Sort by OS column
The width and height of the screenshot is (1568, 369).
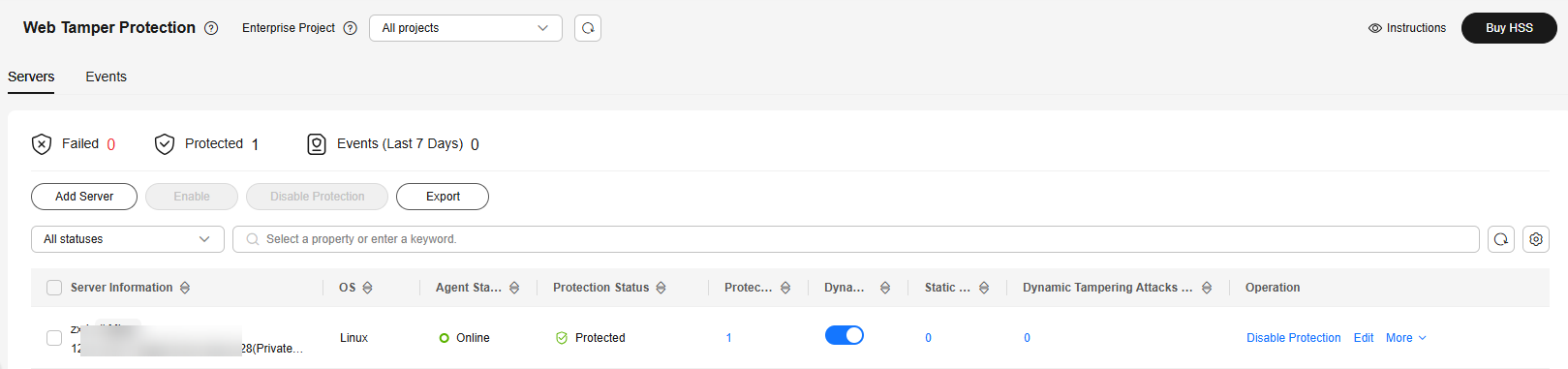(x=368, y=288)
